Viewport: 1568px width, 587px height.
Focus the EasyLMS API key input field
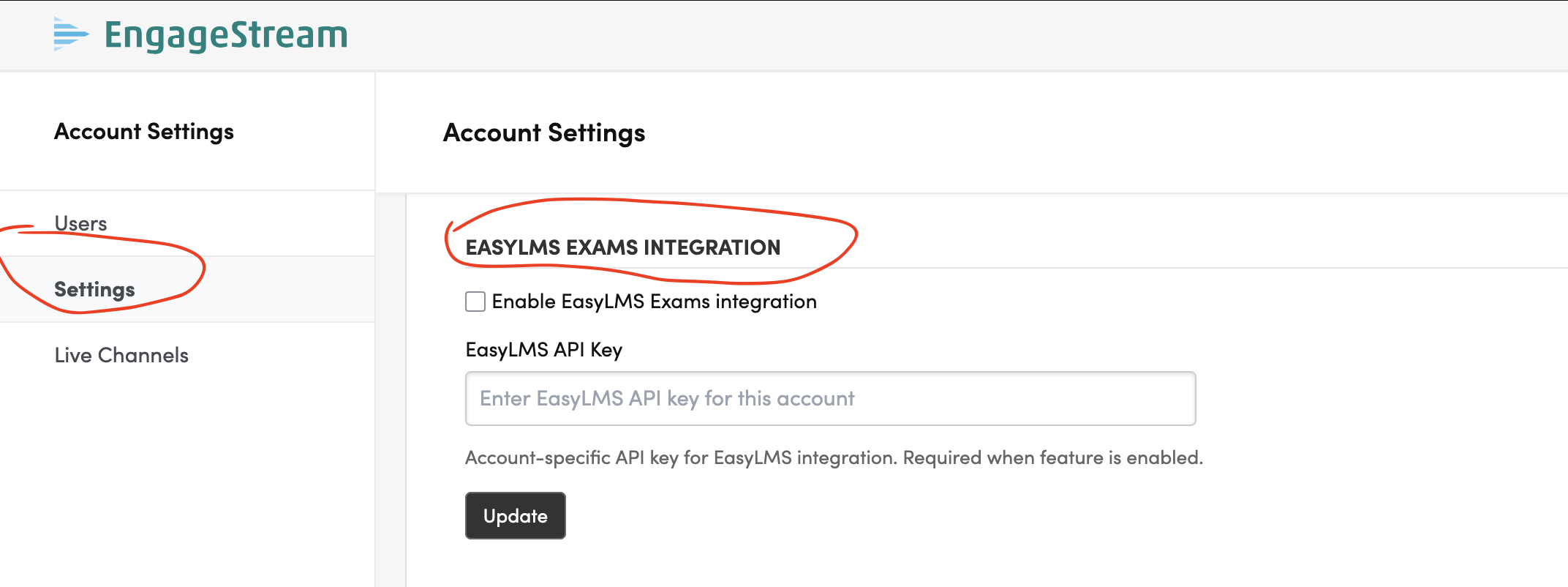coord(830,398)
